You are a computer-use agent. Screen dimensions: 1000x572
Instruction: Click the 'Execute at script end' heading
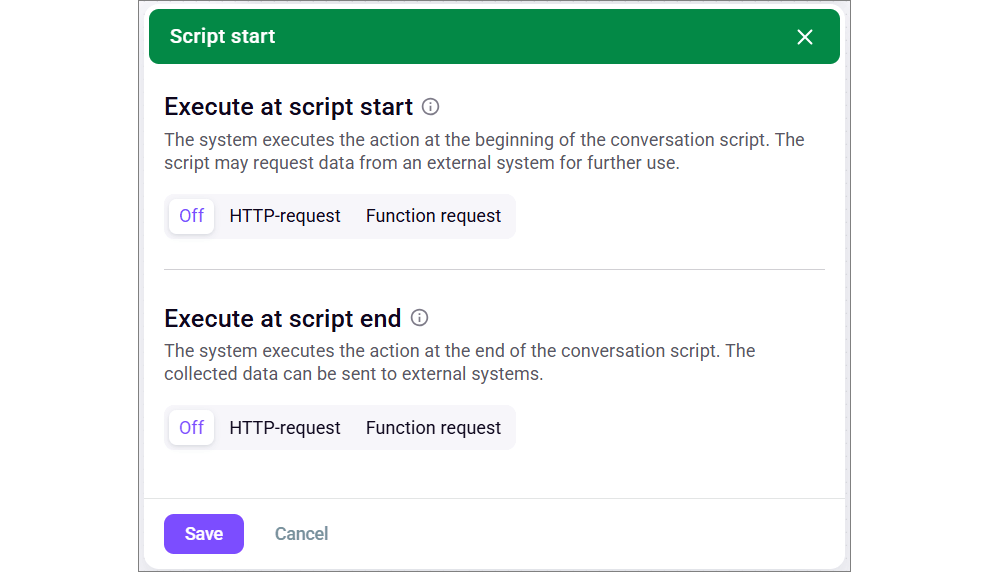(x=283, y=318)
